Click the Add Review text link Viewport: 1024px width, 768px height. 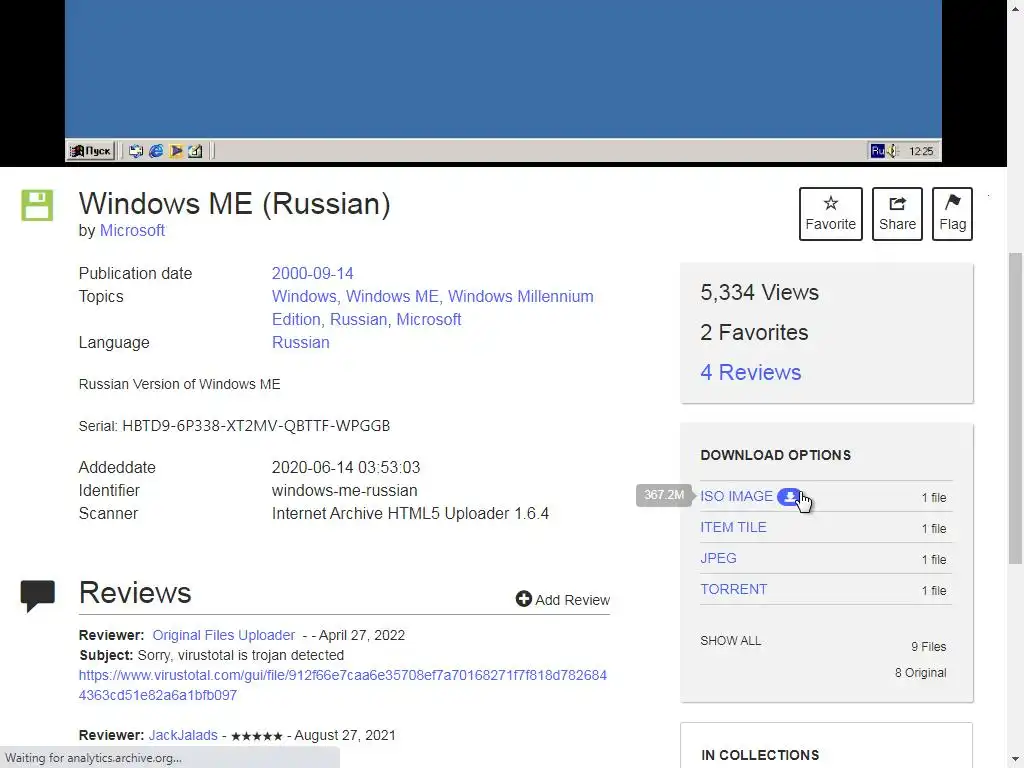(x=572, y=600)
